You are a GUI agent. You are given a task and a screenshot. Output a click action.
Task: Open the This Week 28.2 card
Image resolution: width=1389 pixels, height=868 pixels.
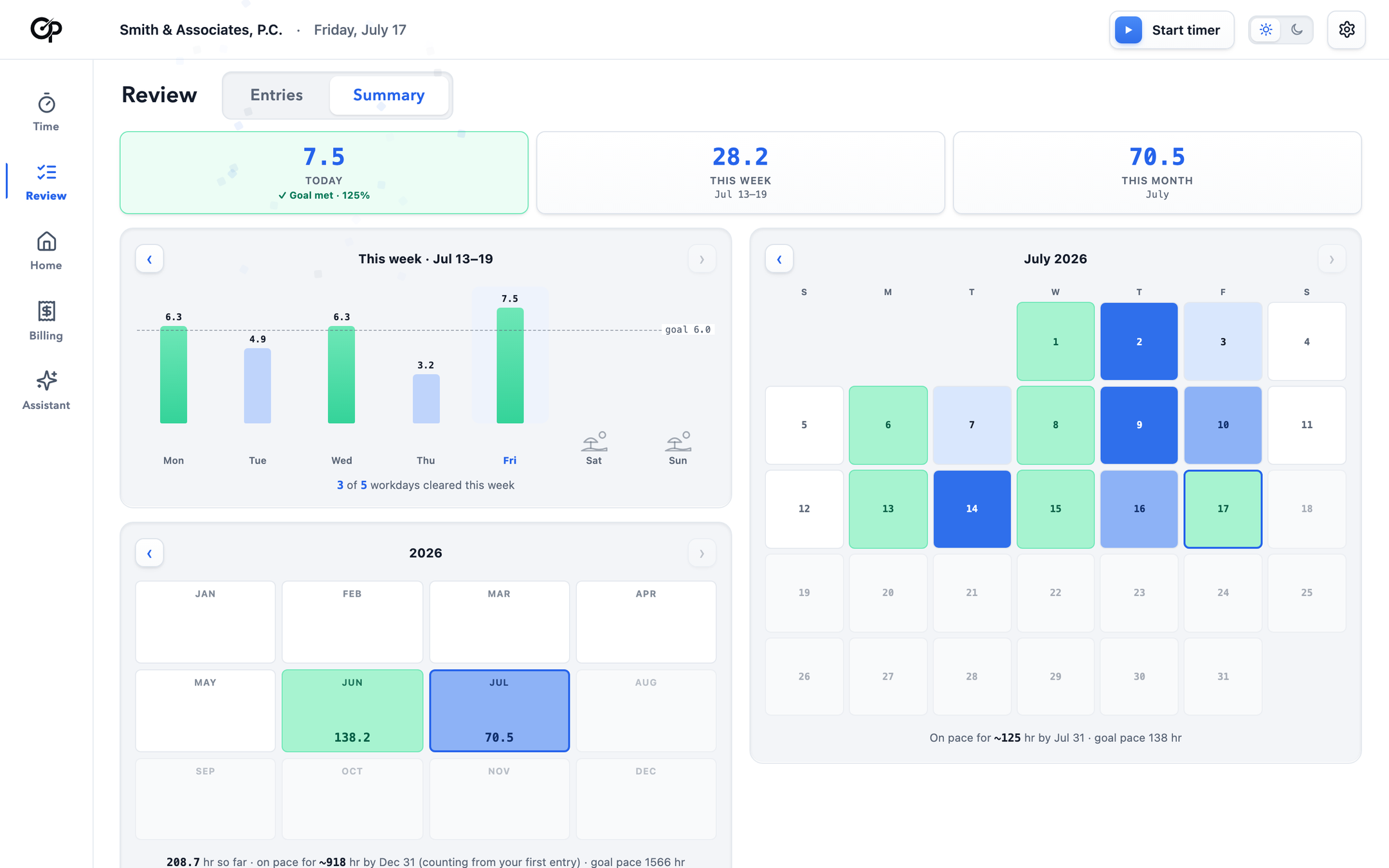point(741,173)
